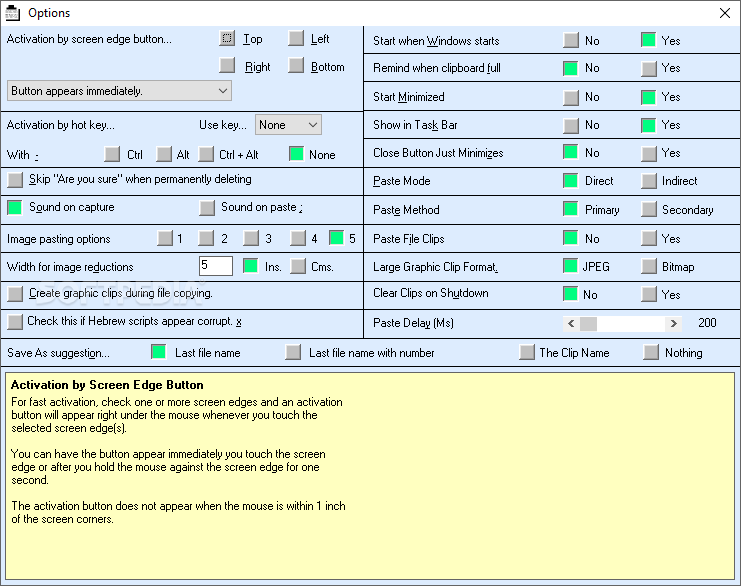Set Clear Clips on Shutdown to No
Image resolution: width=741 pixels, height=586 pixels.
(571, 294)
